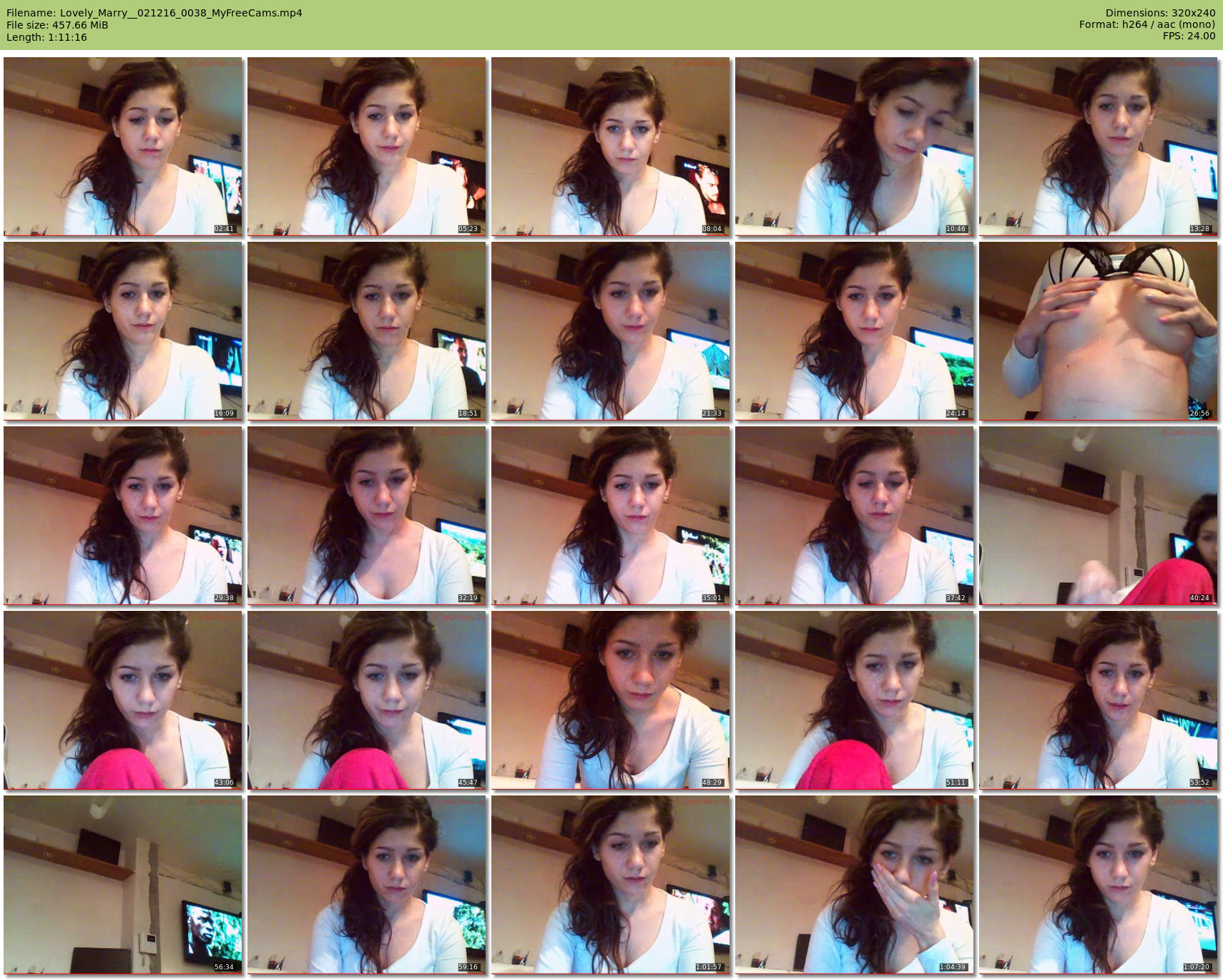Click the 1:04:39 timestamp label
This screenshot has height=980, width=1223.
[953, 967]
